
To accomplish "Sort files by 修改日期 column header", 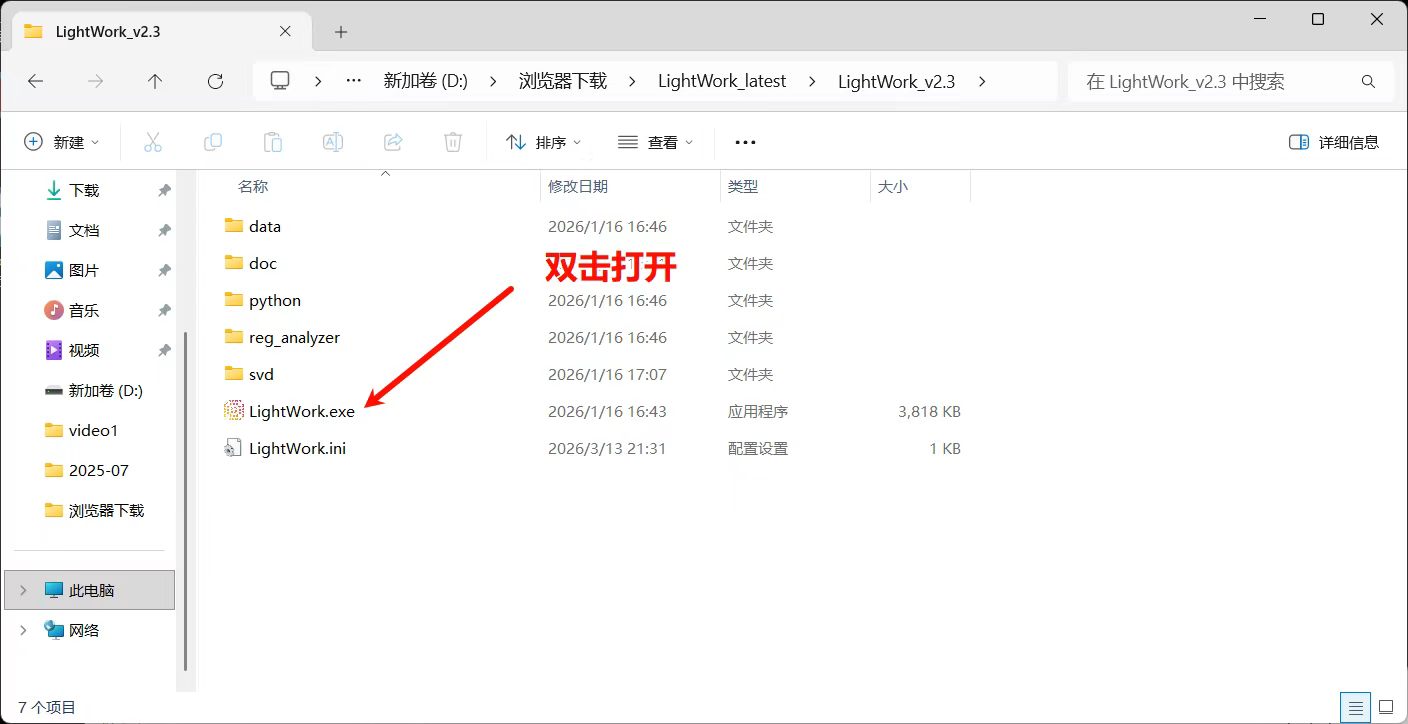I will tap(578, 187).
